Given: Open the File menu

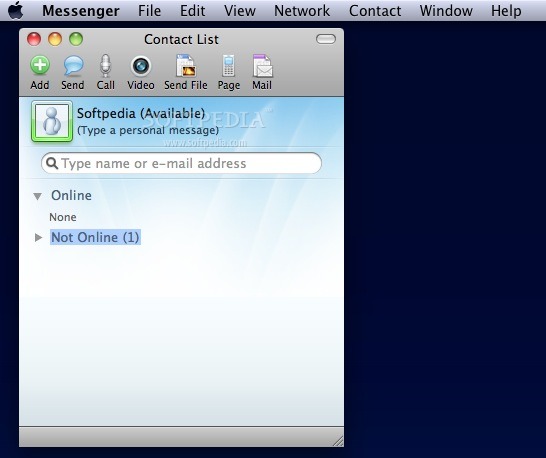Looking at the screenshot, I should pyautogui.click(x=149, y=11).
